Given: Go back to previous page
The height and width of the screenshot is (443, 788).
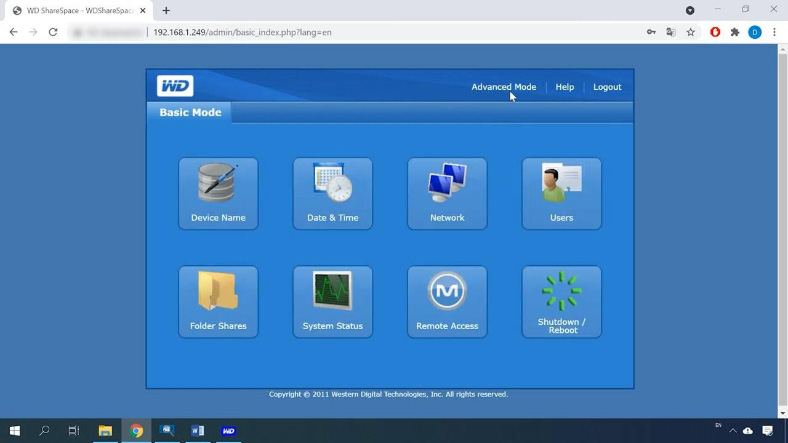Looking at the screenshot, I should [14, 32].
